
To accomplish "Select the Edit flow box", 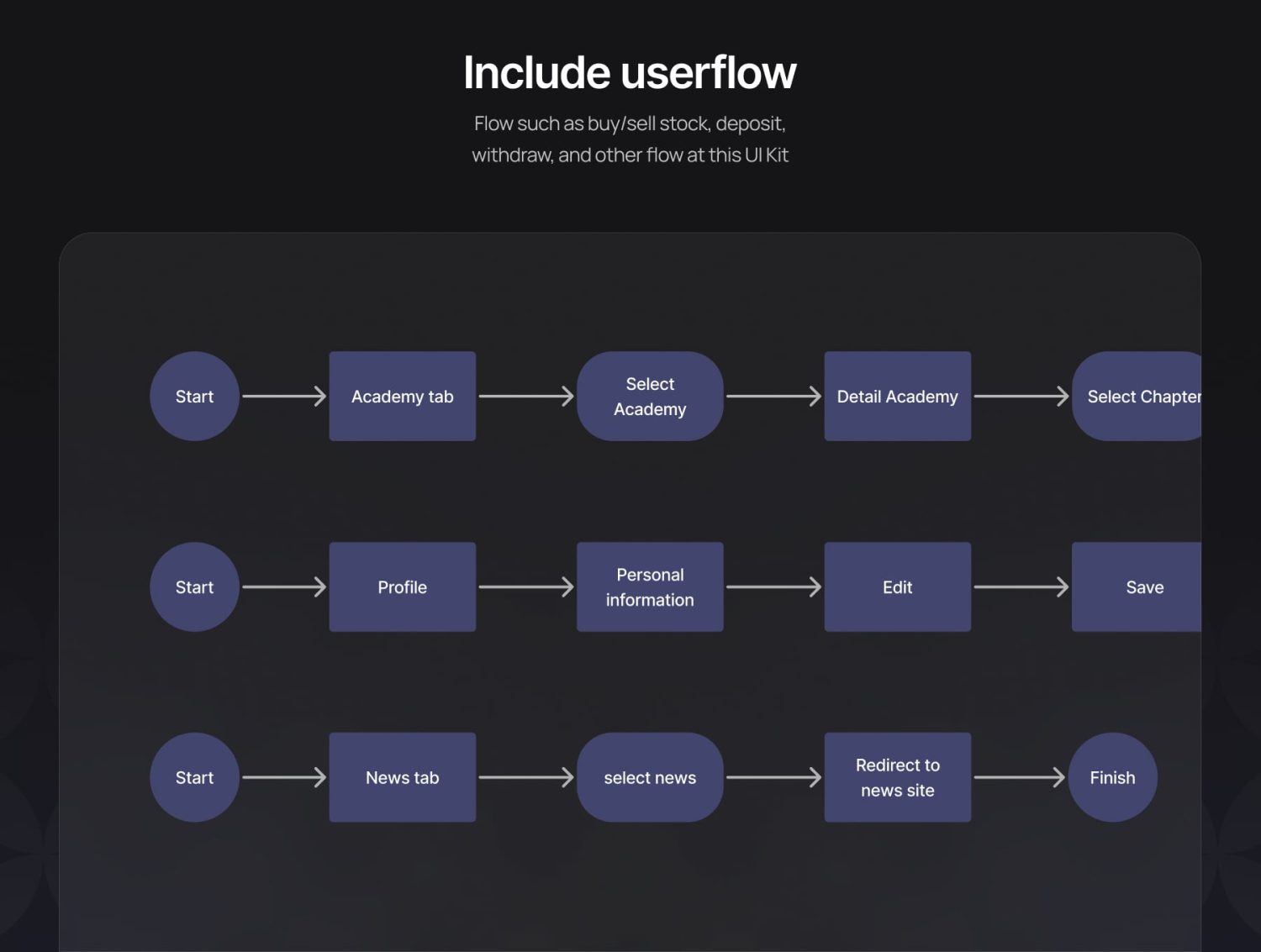I will click(898, 586).
